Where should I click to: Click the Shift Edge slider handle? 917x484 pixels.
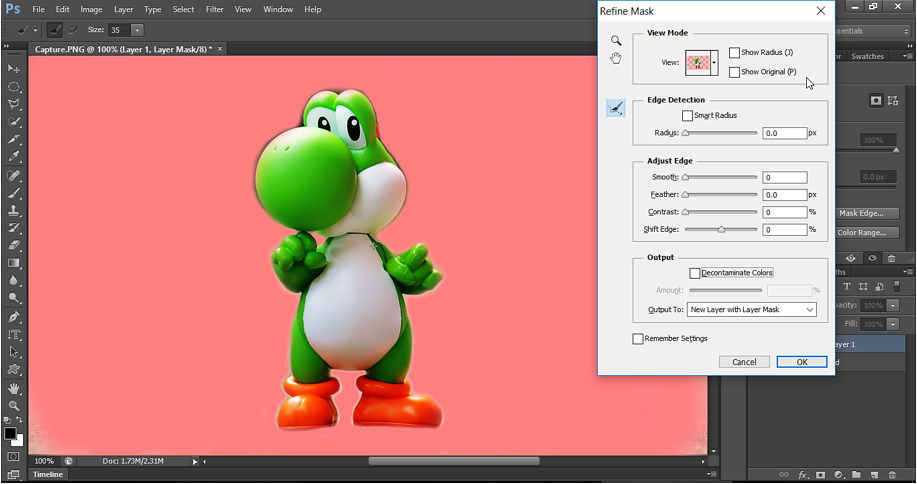(721, 230)
